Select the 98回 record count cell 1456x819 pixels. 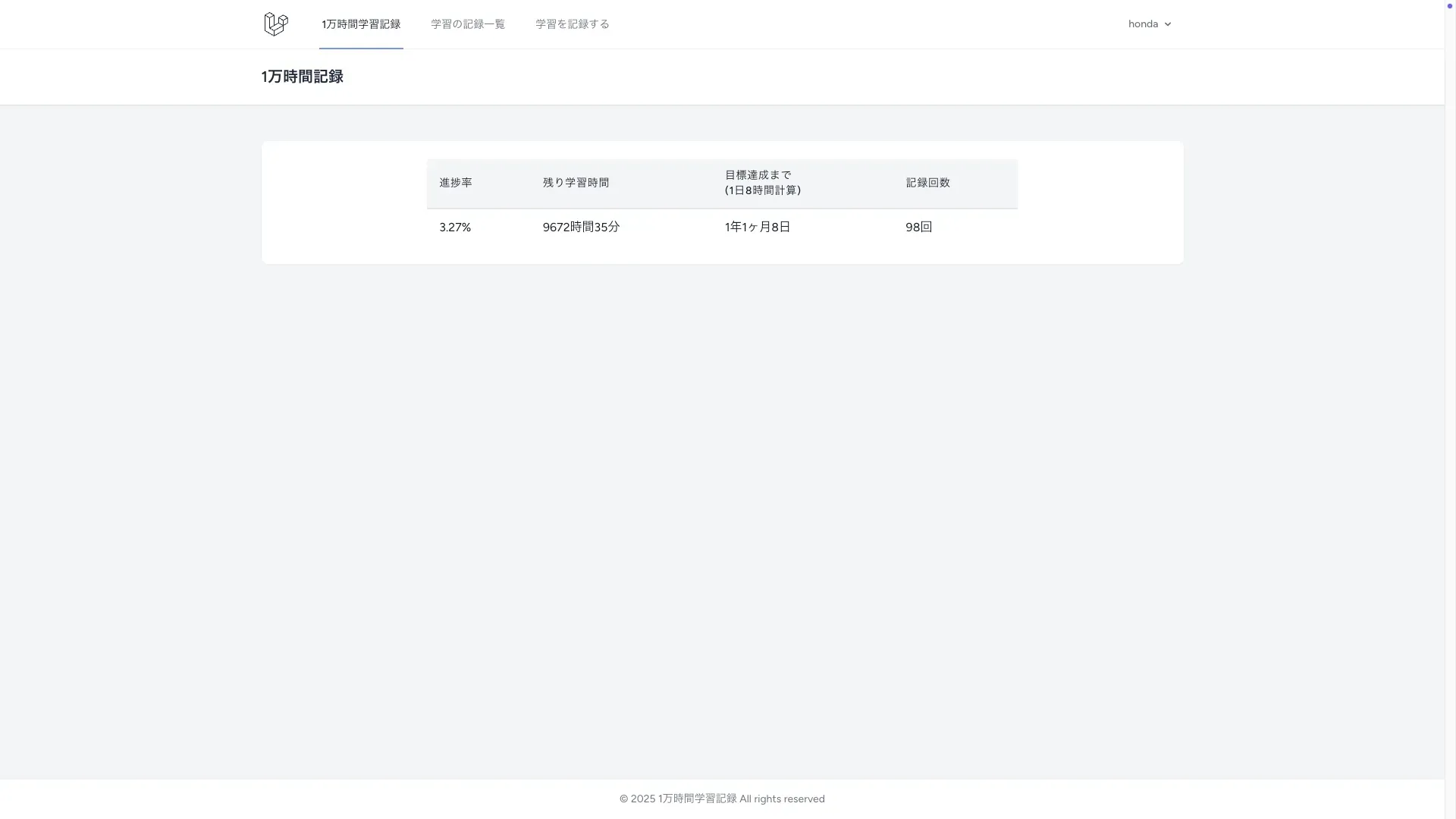point(919,227)
